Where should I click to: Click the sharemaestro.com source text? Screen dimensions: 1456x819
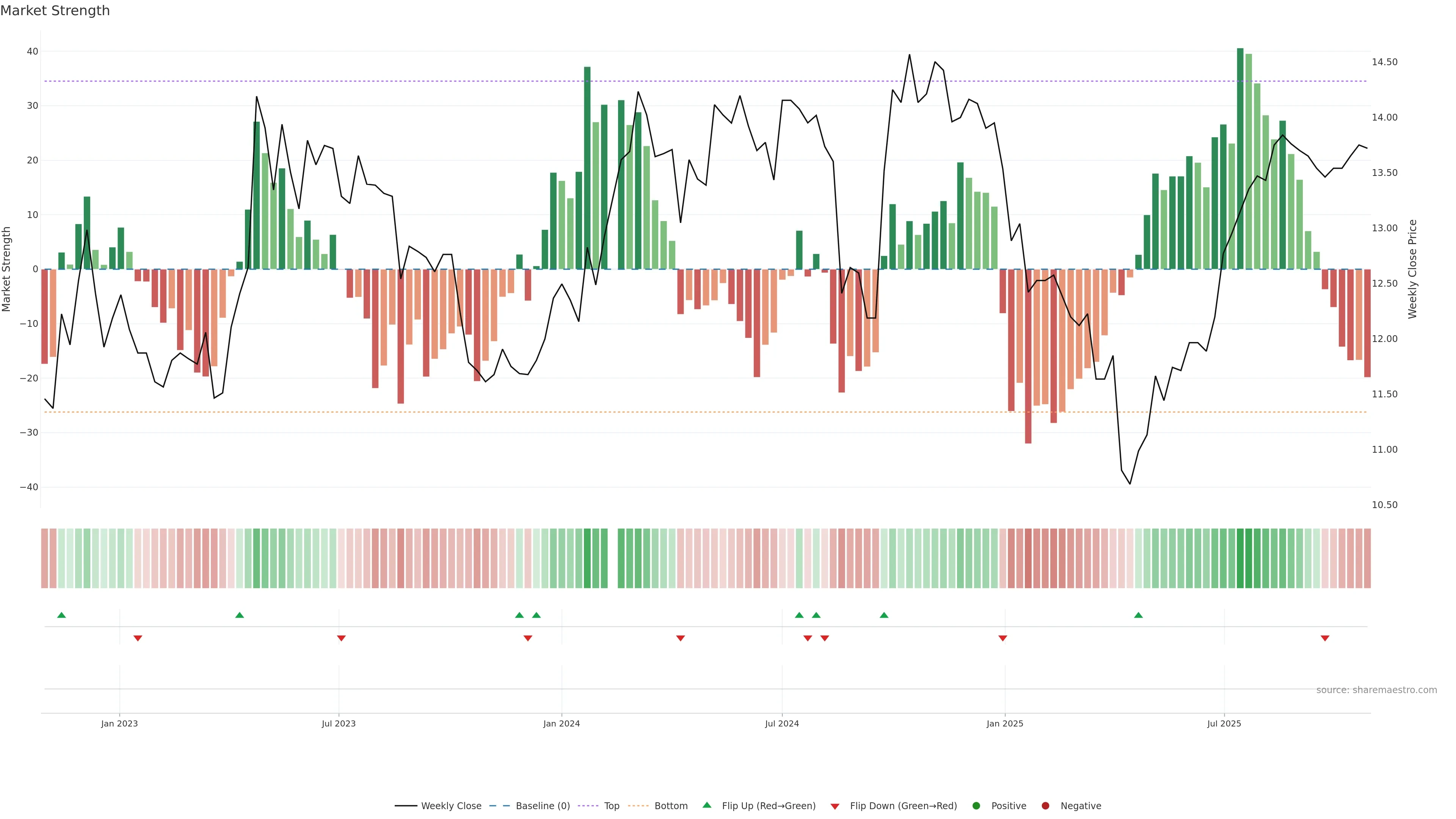point(1376,690)
